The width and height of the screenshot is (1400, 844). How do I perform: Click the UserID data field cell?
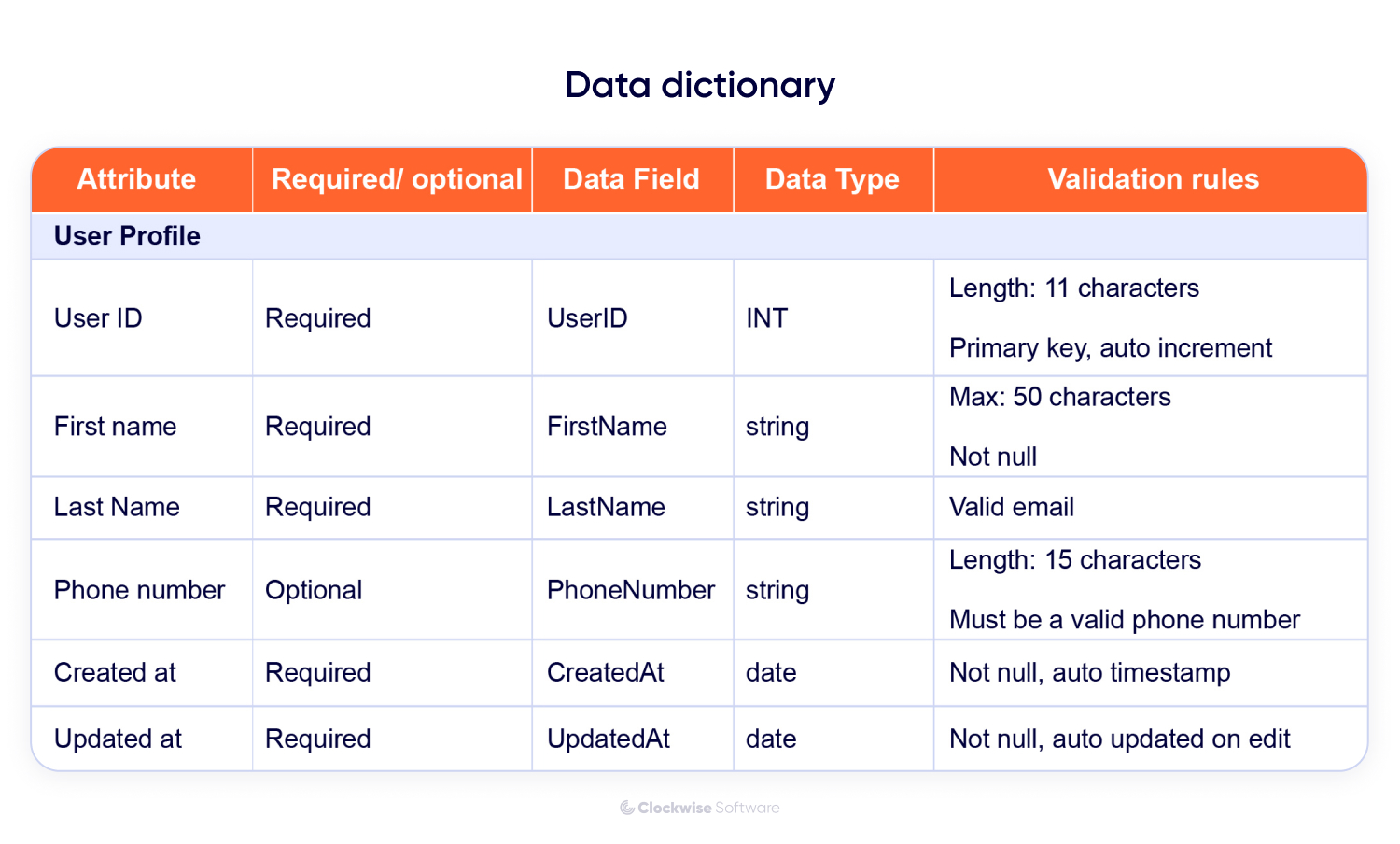(x=587, y=318)
